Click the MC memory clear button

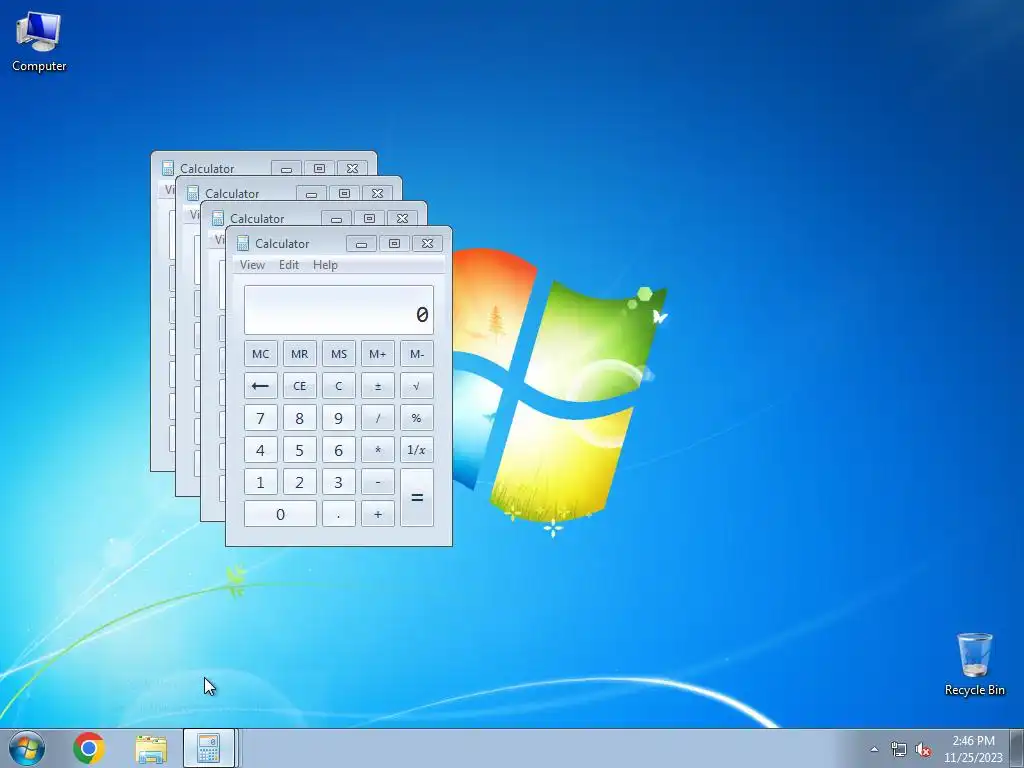(x=261, y=354)
